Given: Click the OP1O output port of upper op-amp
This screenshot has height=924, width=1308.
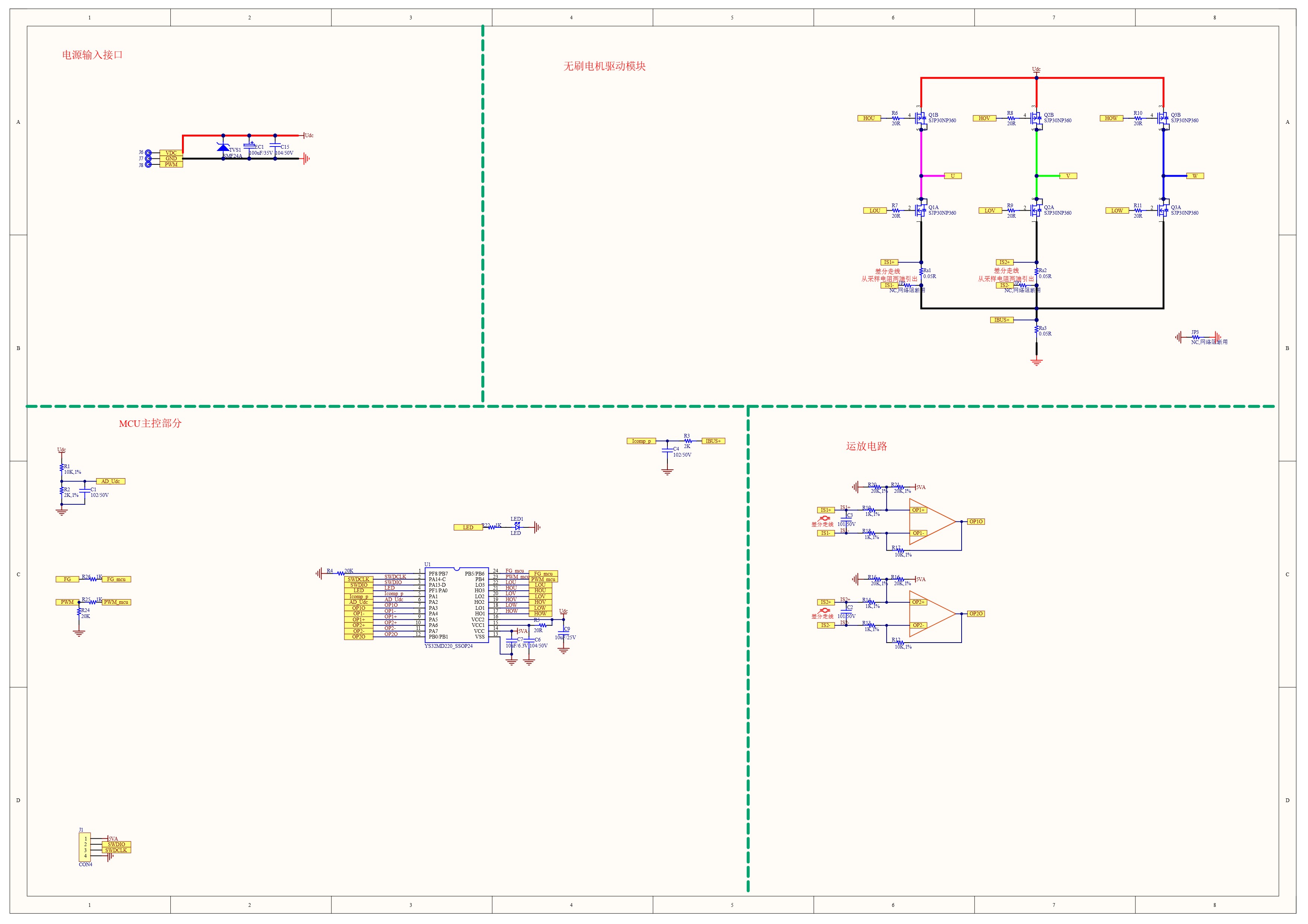Looking at the screenshot, I should pos(976,521).
